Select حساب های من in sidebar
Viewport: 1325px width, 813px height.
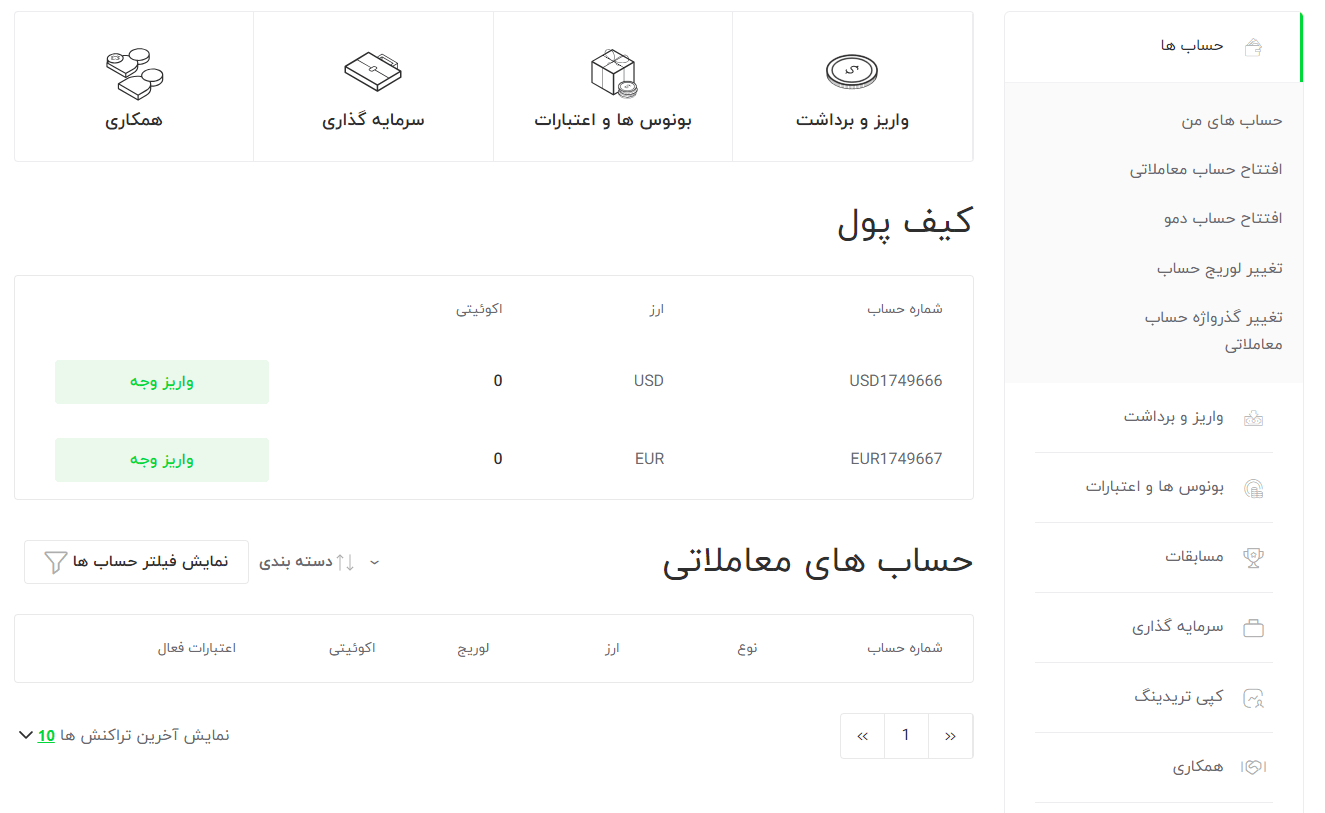coord(1231,120)
